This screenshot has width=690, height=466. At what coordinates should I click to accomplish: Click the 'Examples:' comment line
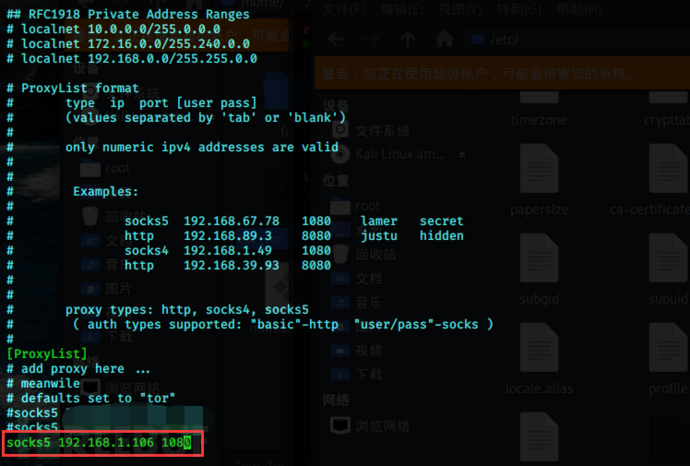[x=106, y=191]
